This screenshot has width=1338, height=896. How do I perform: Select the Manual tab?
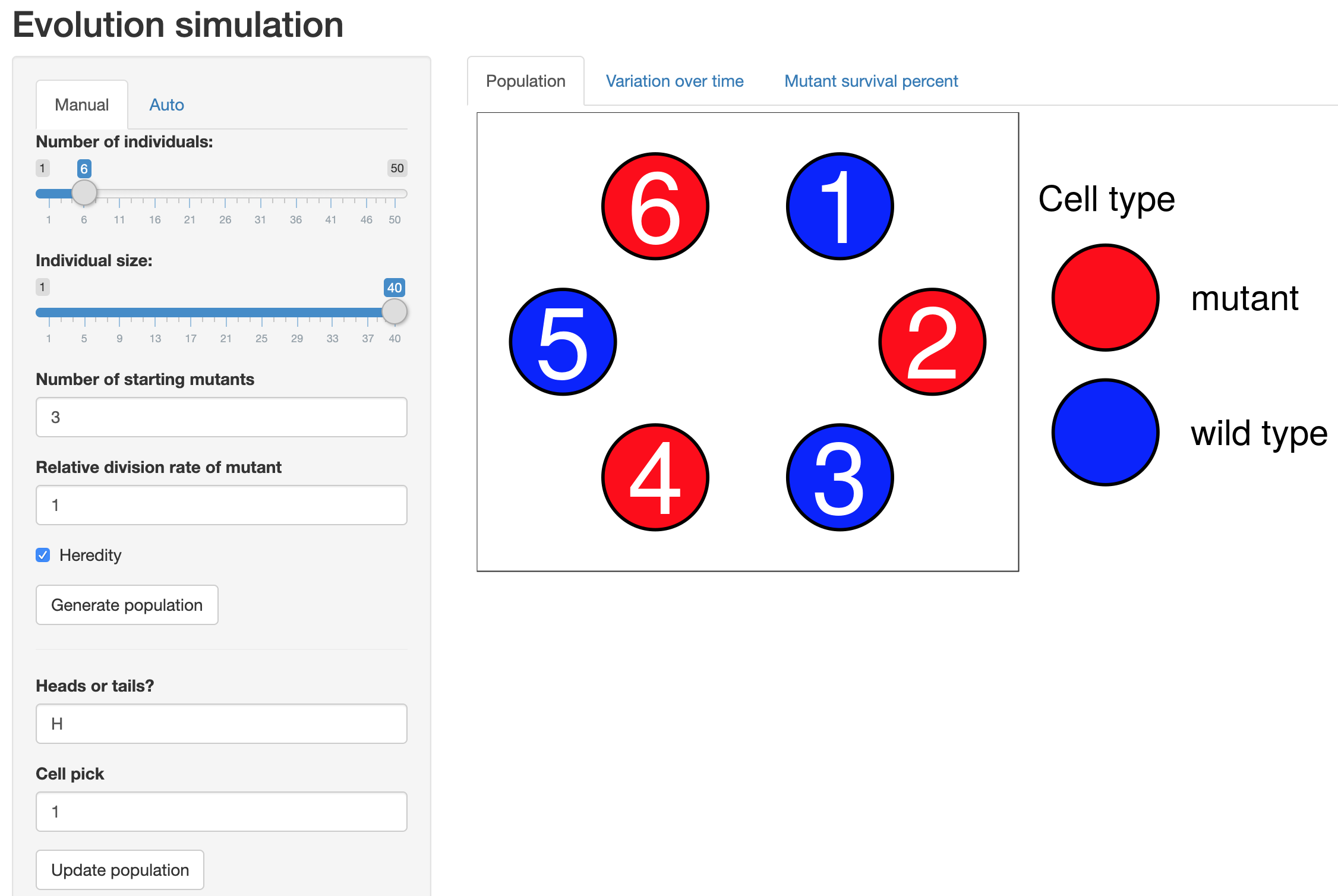(x=81, y=105)
